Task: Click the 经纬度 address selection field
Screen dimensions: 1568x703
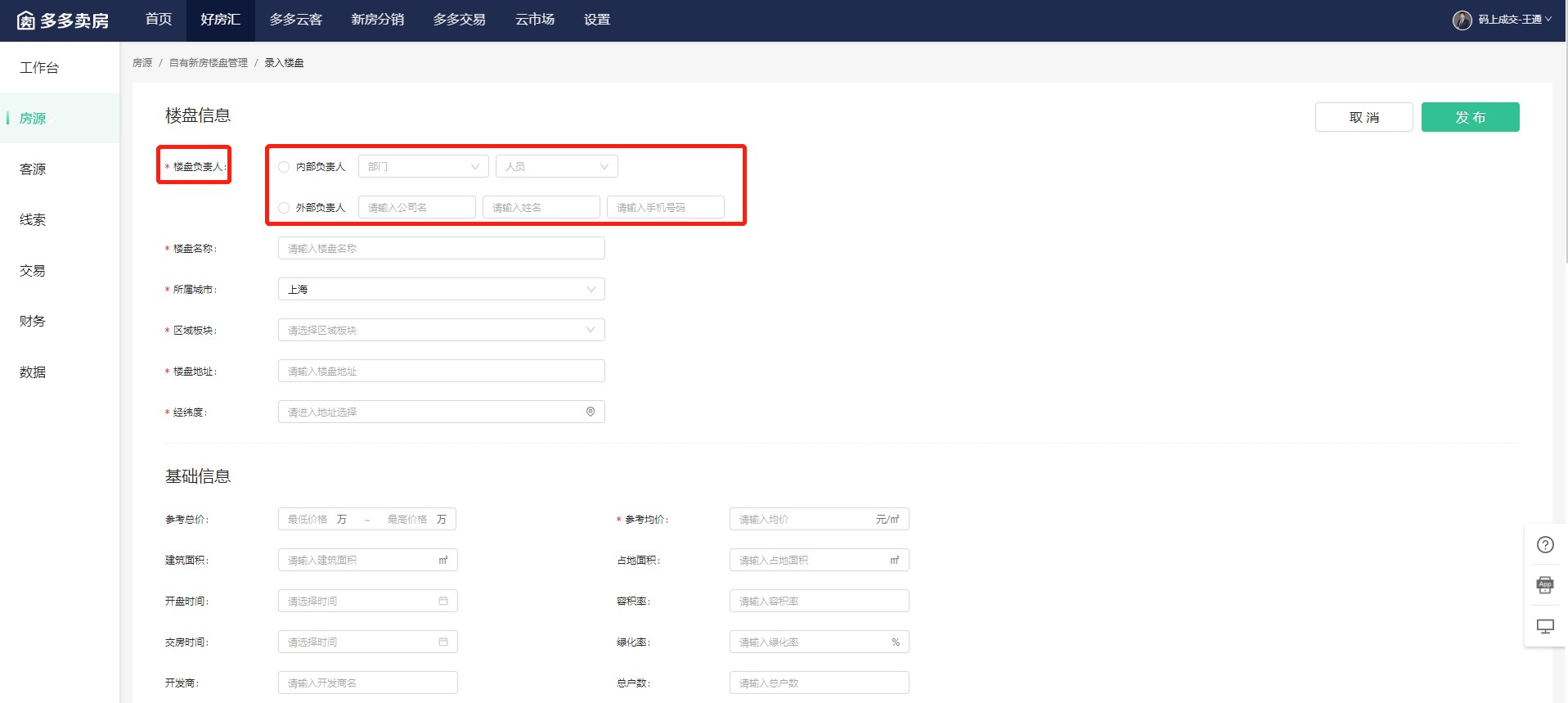Action: click(442, 412)
